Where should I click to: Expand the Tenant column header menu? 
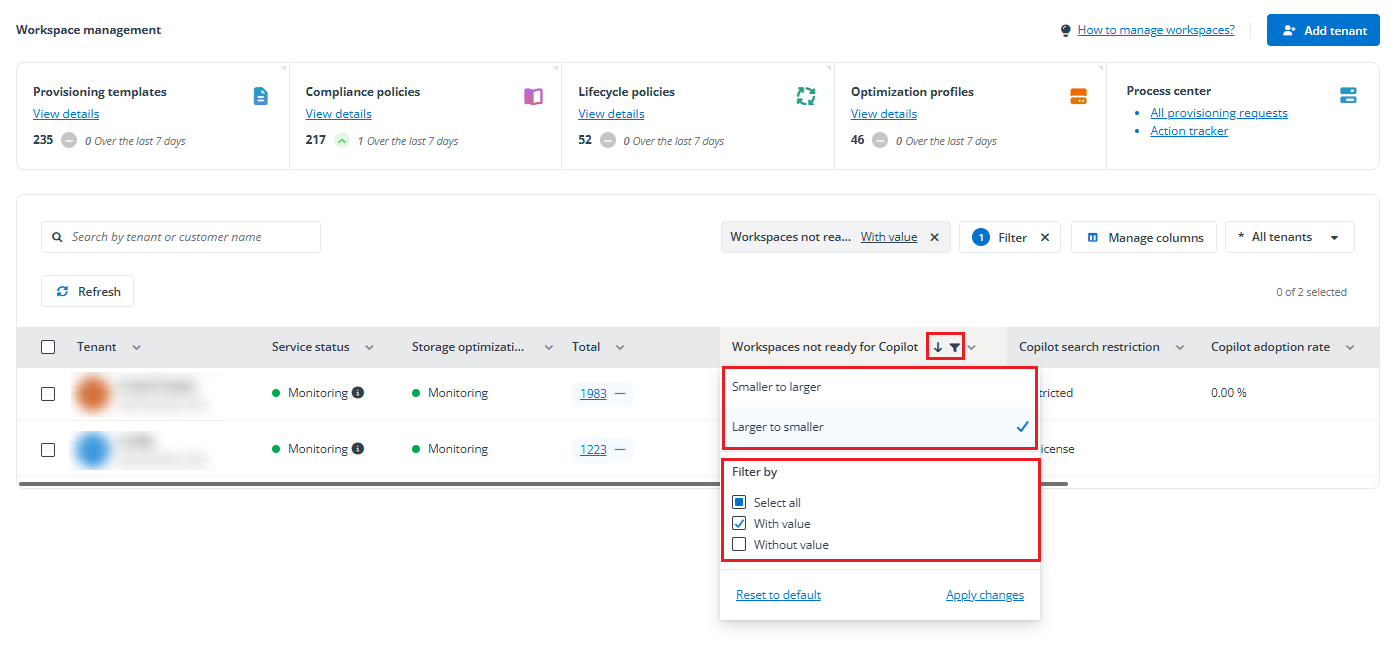coord(136,347)
